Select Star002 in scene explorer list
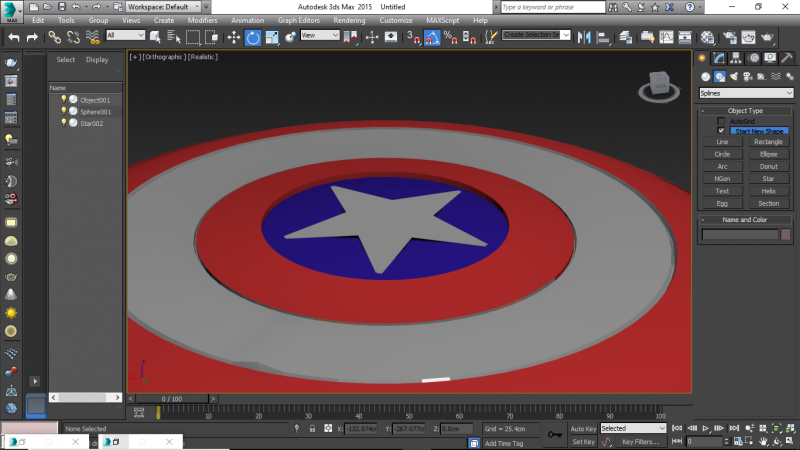 (x=91, y=123)
